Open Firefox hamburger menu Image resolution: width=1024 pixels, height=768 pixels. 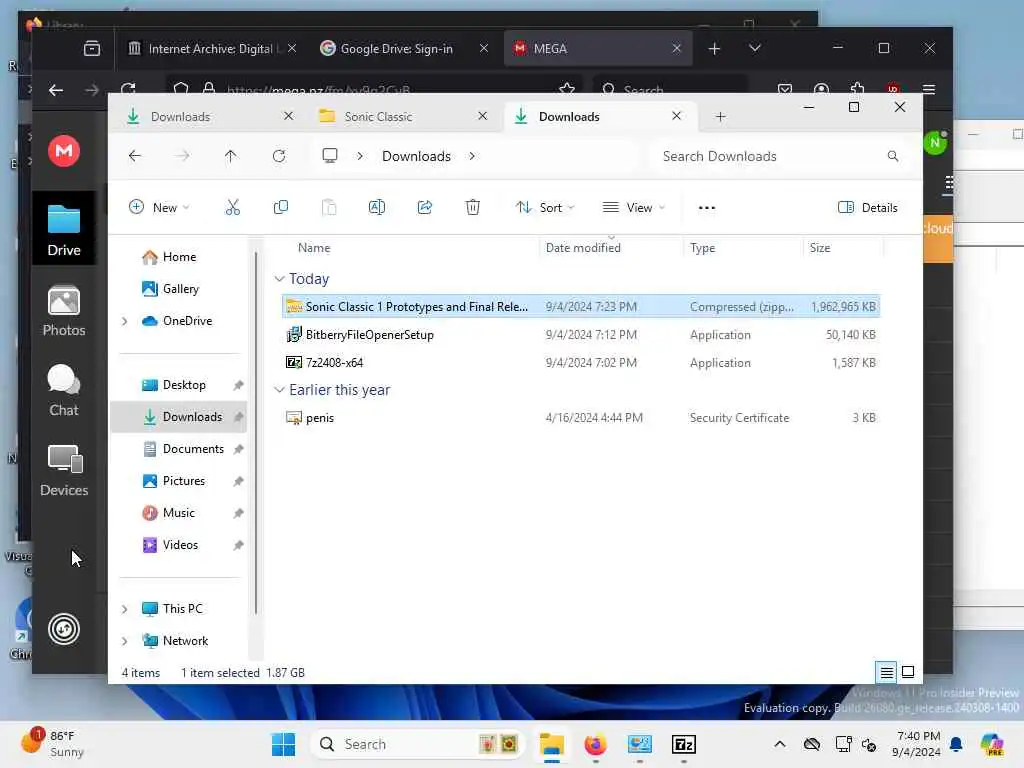tap(929, 89)
